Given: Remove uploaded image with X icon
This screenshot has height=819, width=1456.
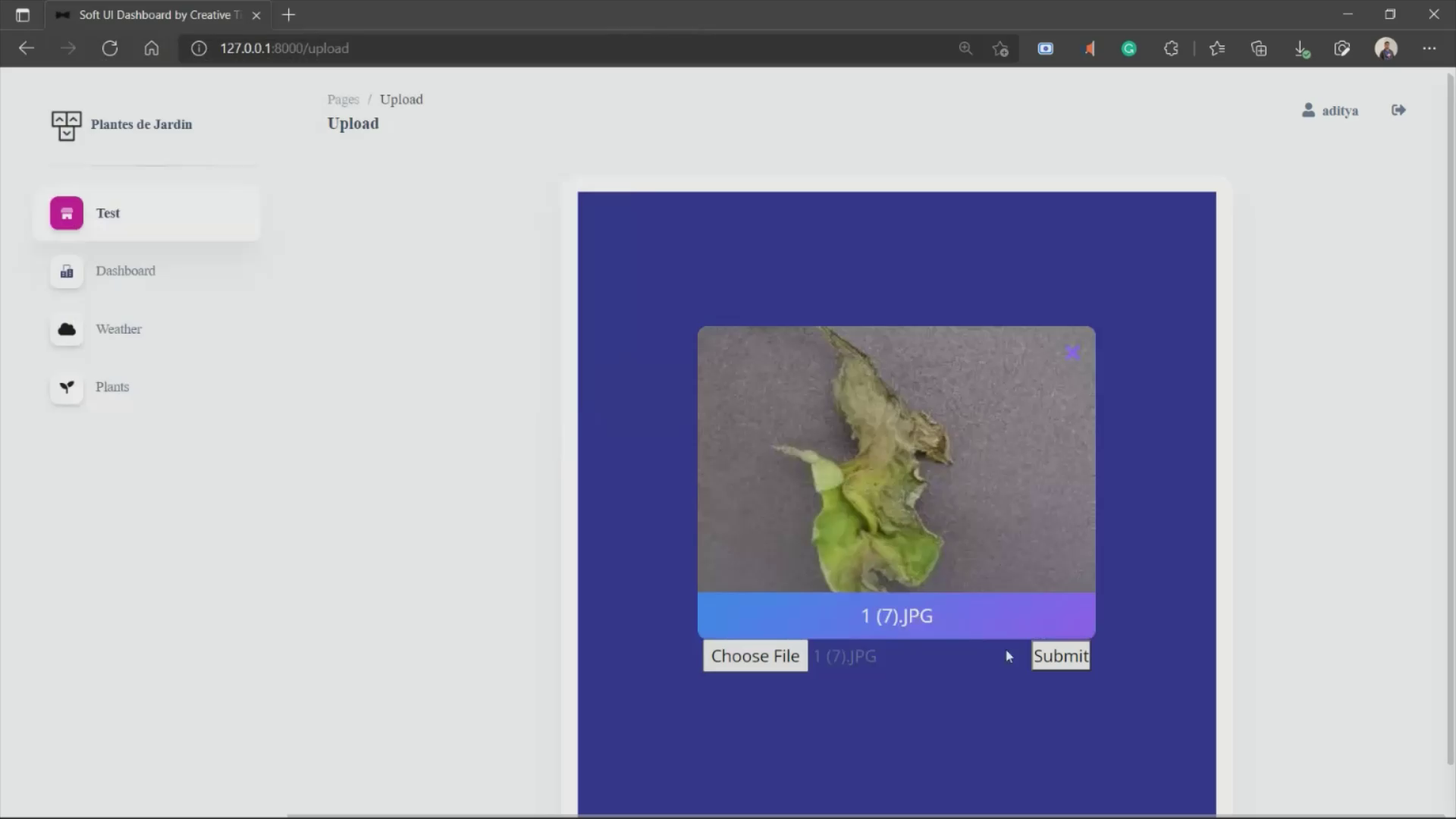Looking at the screenshot, I should 1072,353.
